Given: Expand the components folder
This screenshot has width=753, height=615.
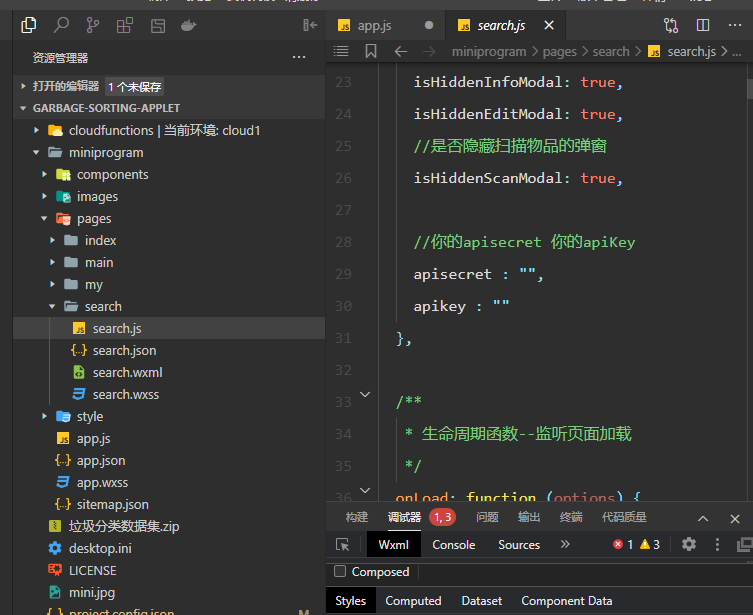Looking at the screenshot, I should pos(45,174).
